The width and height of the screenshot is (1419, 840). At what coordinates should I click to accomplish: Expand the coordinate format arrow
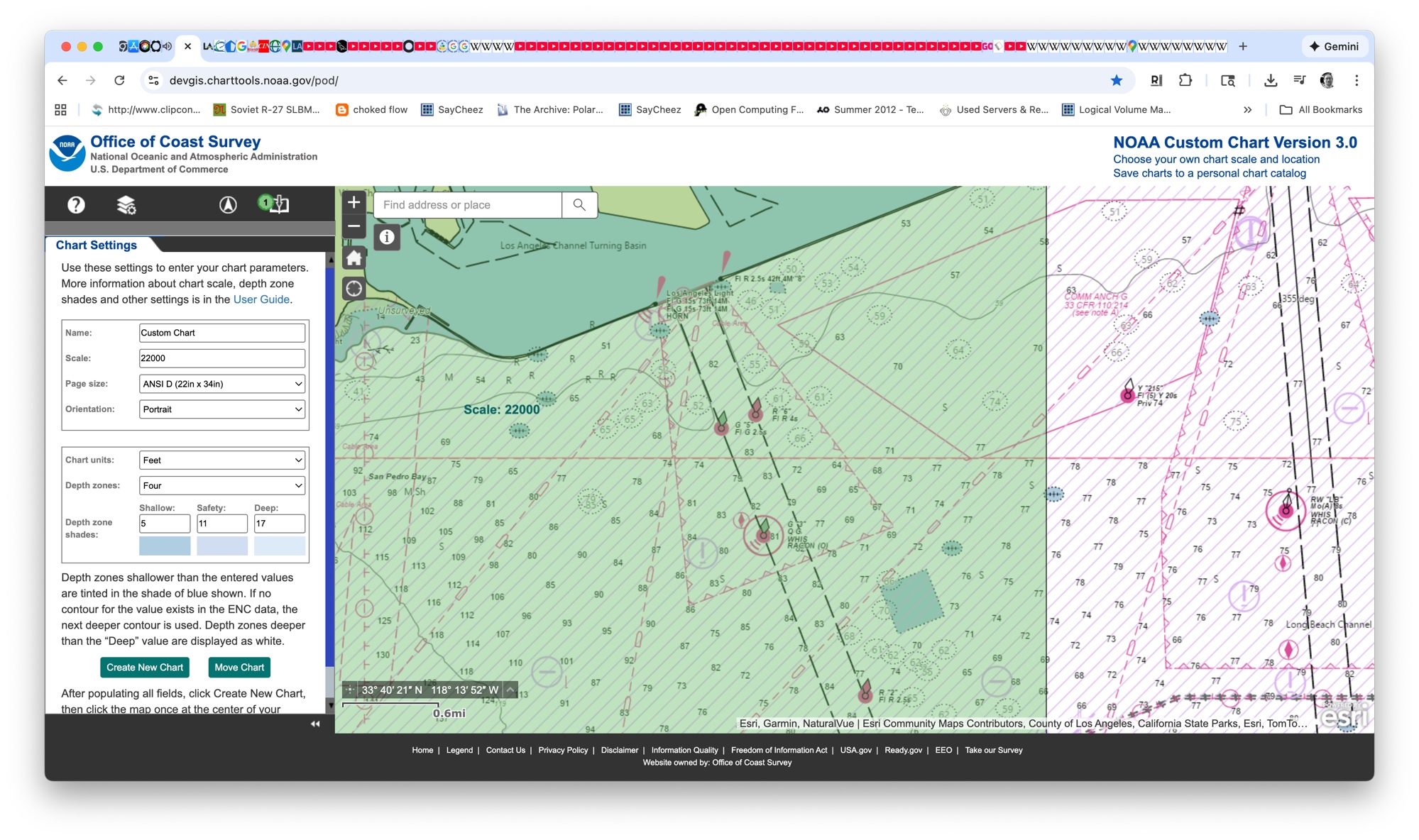(510, 690)
